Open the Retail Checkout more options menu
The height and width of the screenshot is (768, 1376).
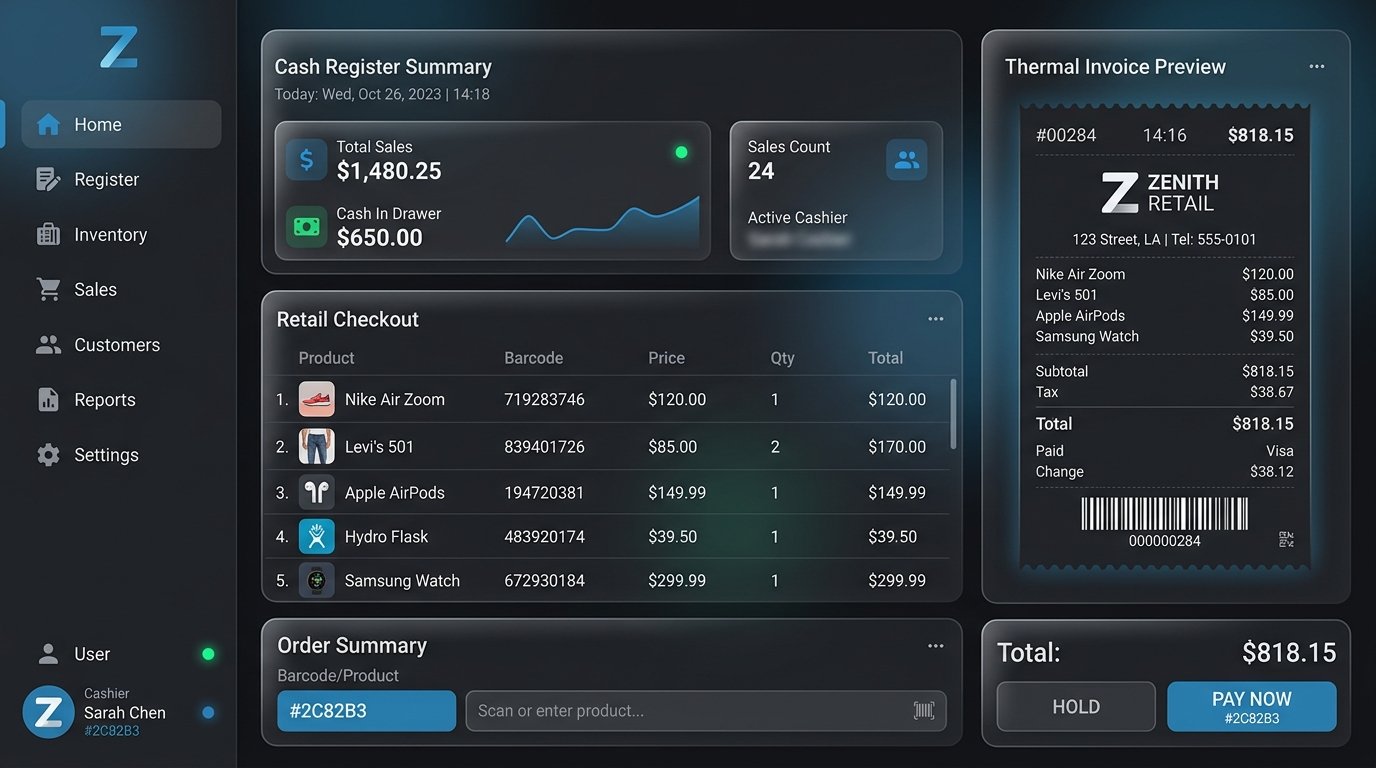coord(935,319)
